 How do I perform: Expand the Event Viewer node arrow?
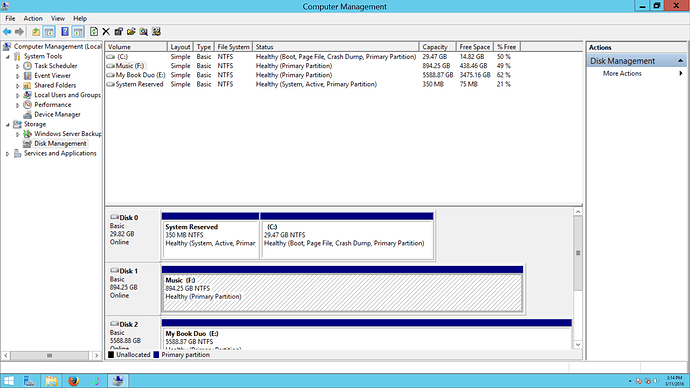pyautogui.click(x=18, y=76)
